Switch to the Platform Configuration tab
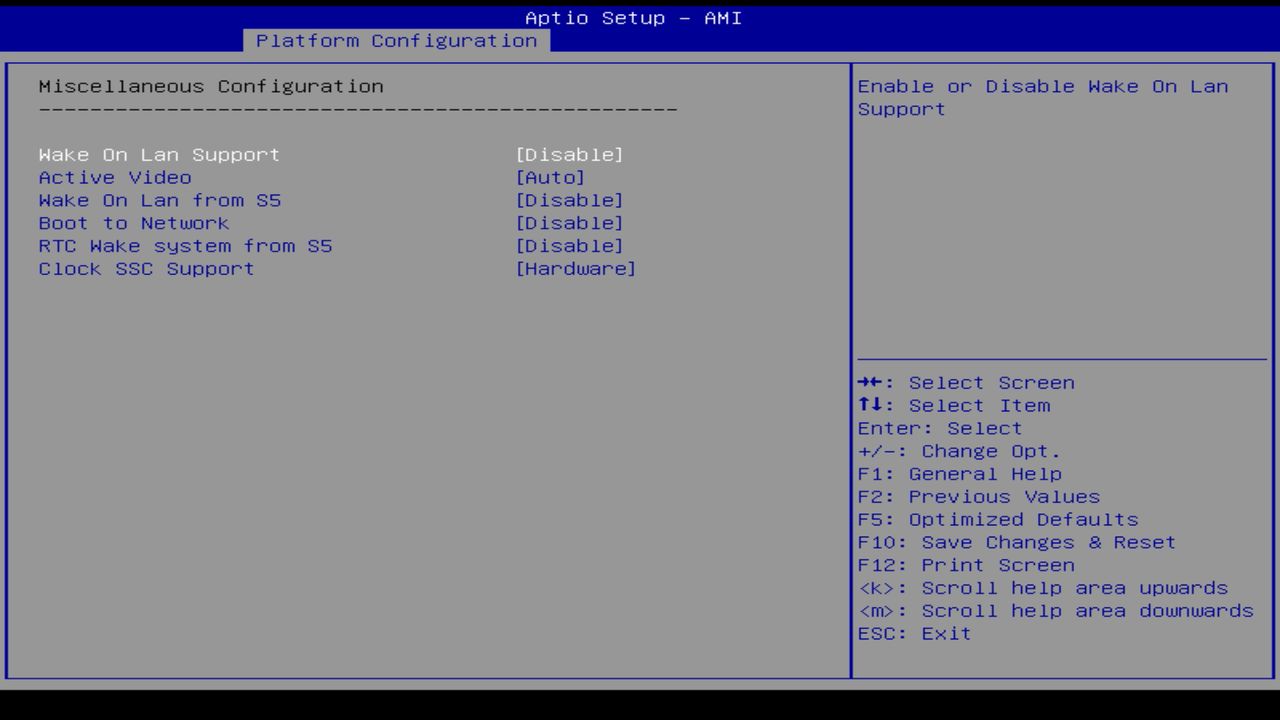Screen dimensions: 1280x720 coord(396,41)
